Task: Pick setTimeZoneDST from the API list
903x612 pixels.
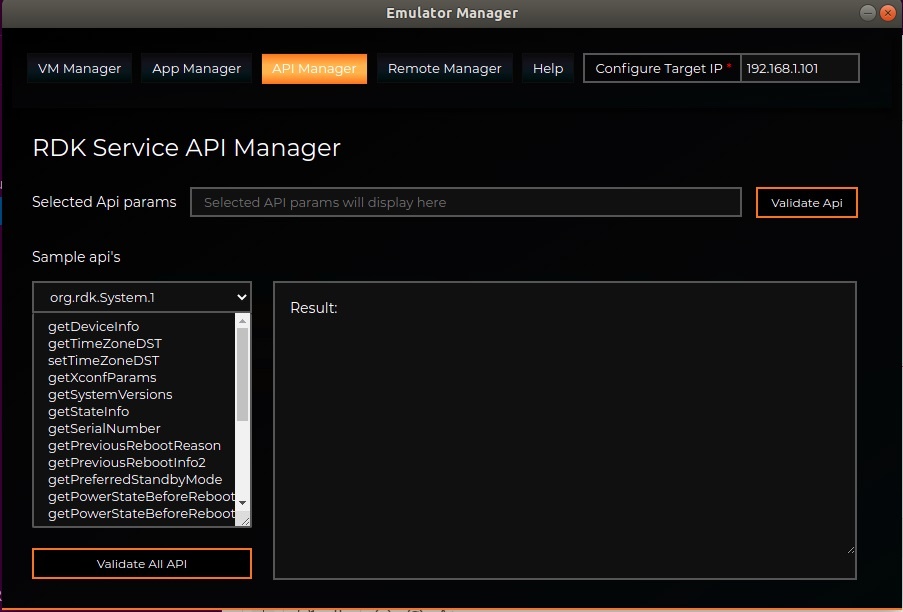Action: [x=103, y=361]
